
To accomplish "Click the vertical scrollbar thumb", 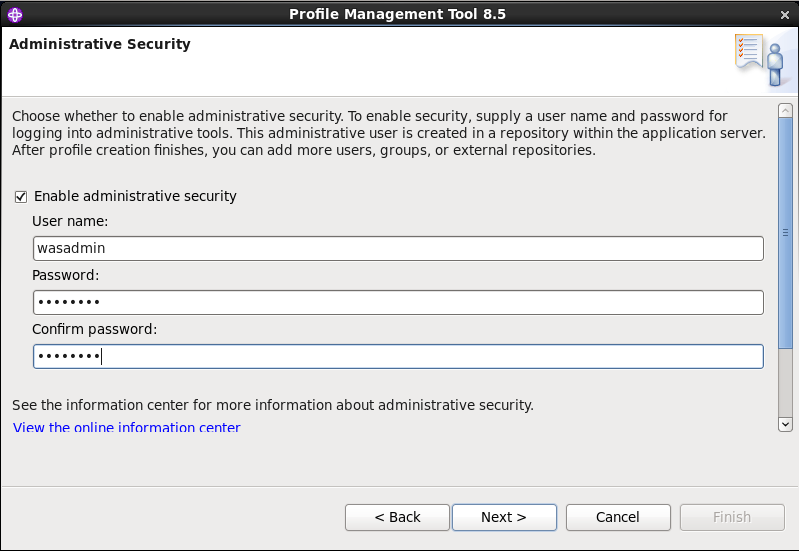I will coord(785,233).
